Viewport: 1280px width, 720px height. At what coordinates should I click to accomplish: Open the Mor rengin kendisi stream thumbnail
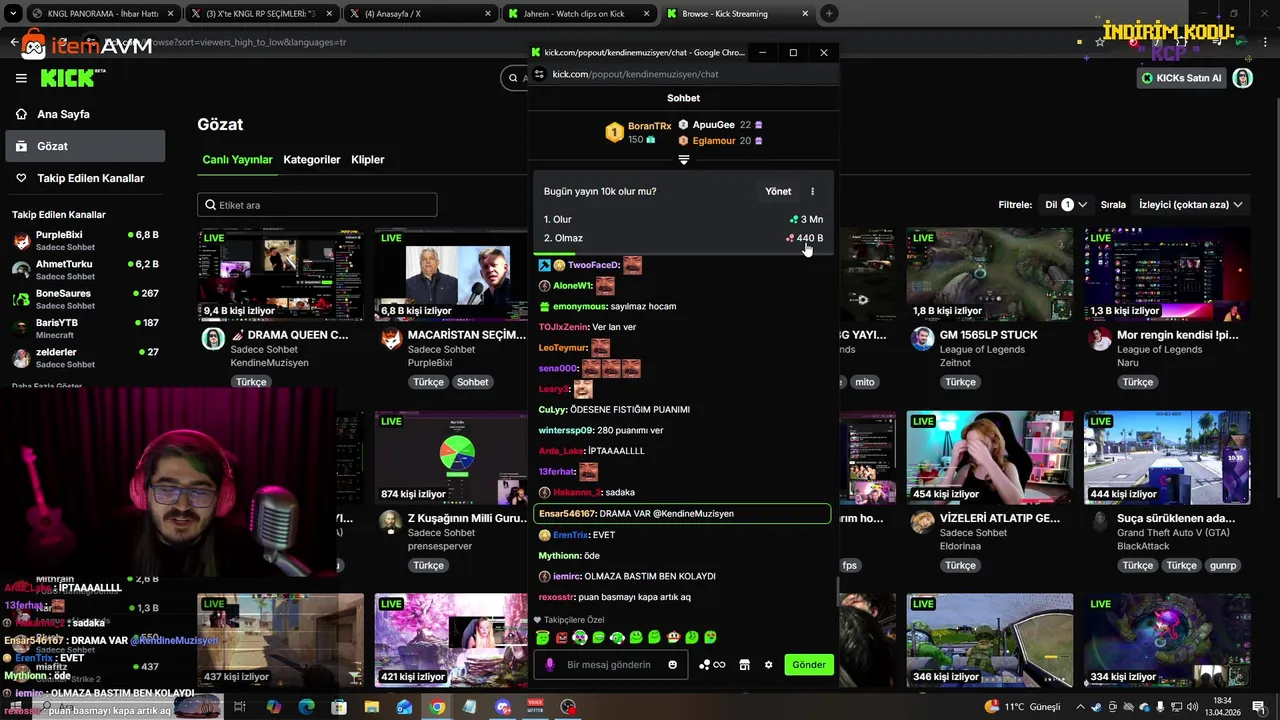[1167, 274]
